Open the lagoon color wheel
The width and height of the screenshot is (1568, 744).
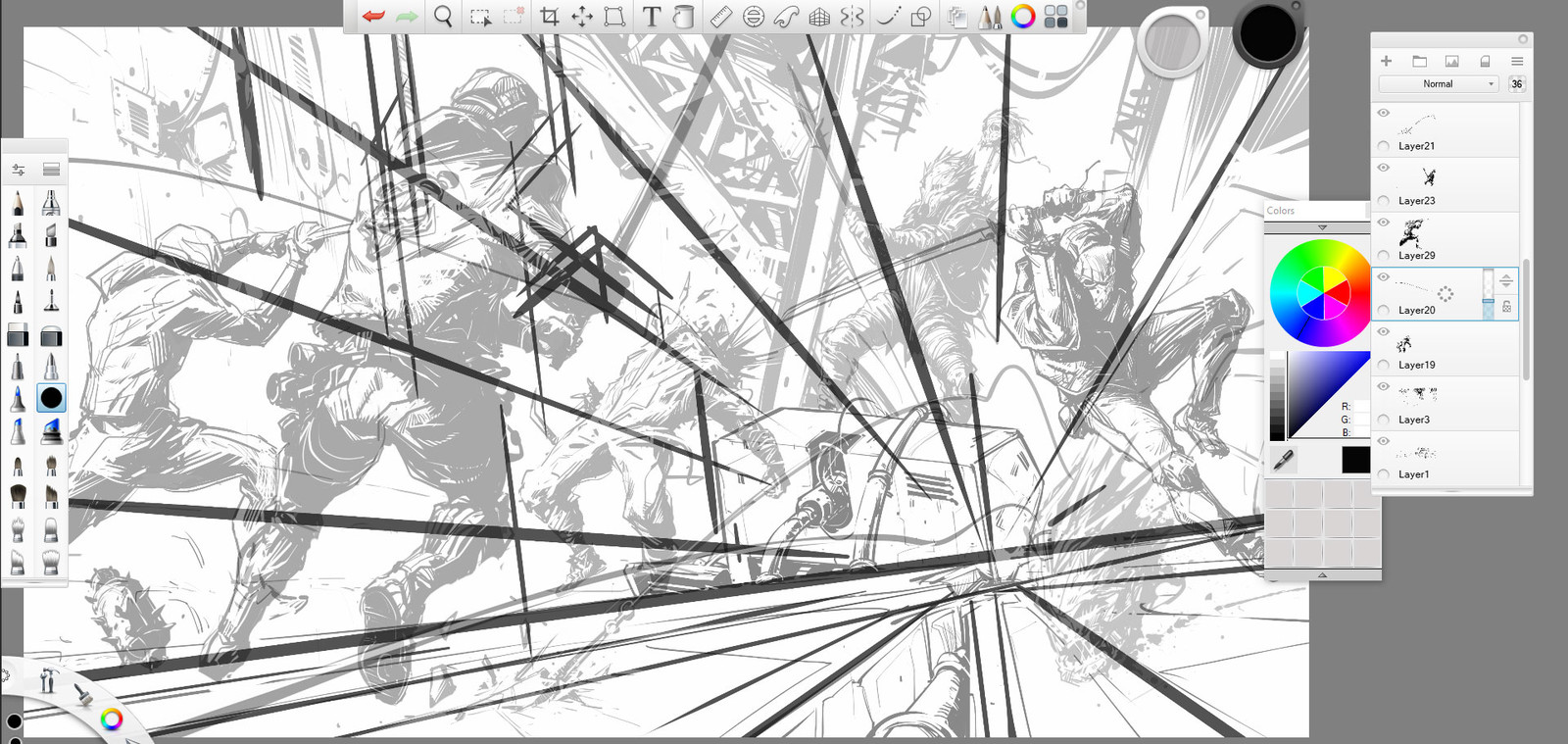pyautogui.click(x=112, y=719)
